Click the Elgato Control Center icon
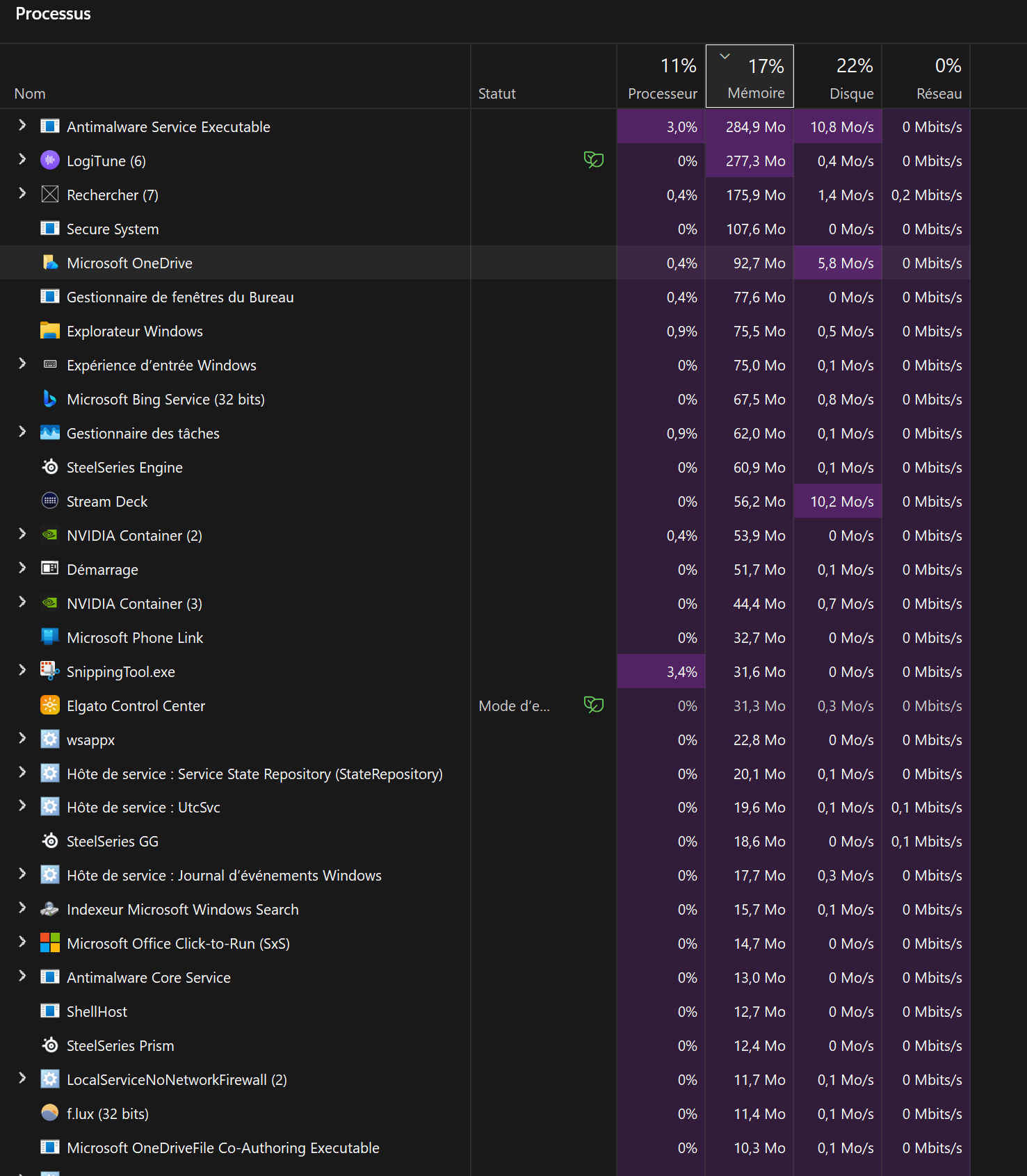1027x1176 pixels. tap(50, 705)
